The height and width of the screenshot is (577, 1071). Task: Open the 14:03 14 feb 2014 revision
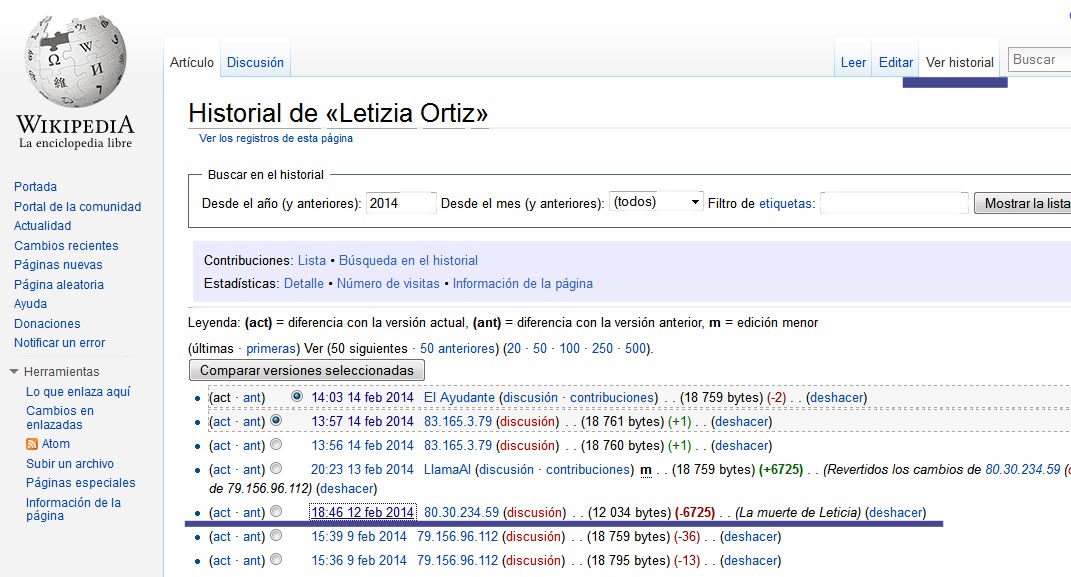362,397
